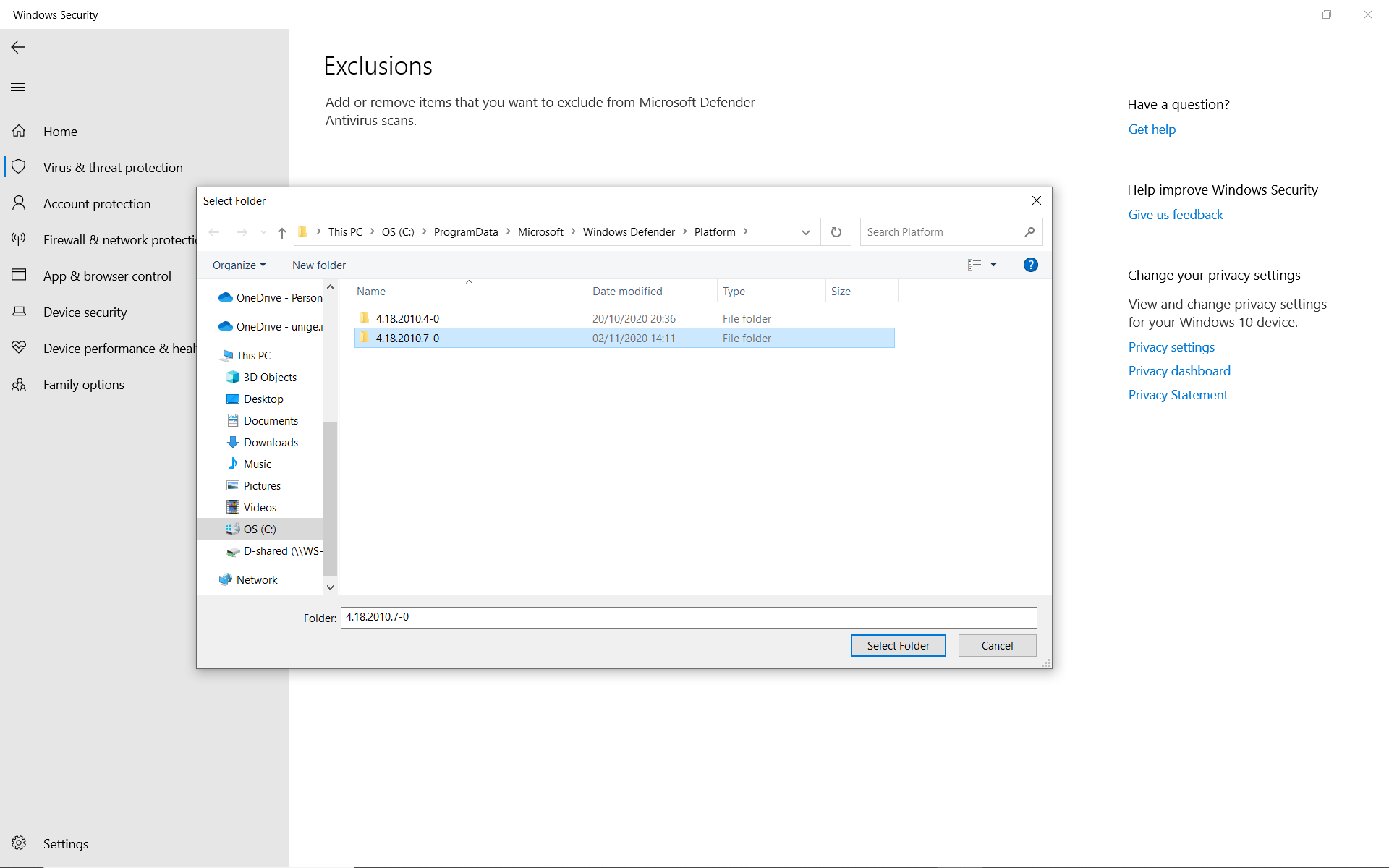This screenshot has height=868, width=1389.
Task: Open Account protection section
Action: 97,203
